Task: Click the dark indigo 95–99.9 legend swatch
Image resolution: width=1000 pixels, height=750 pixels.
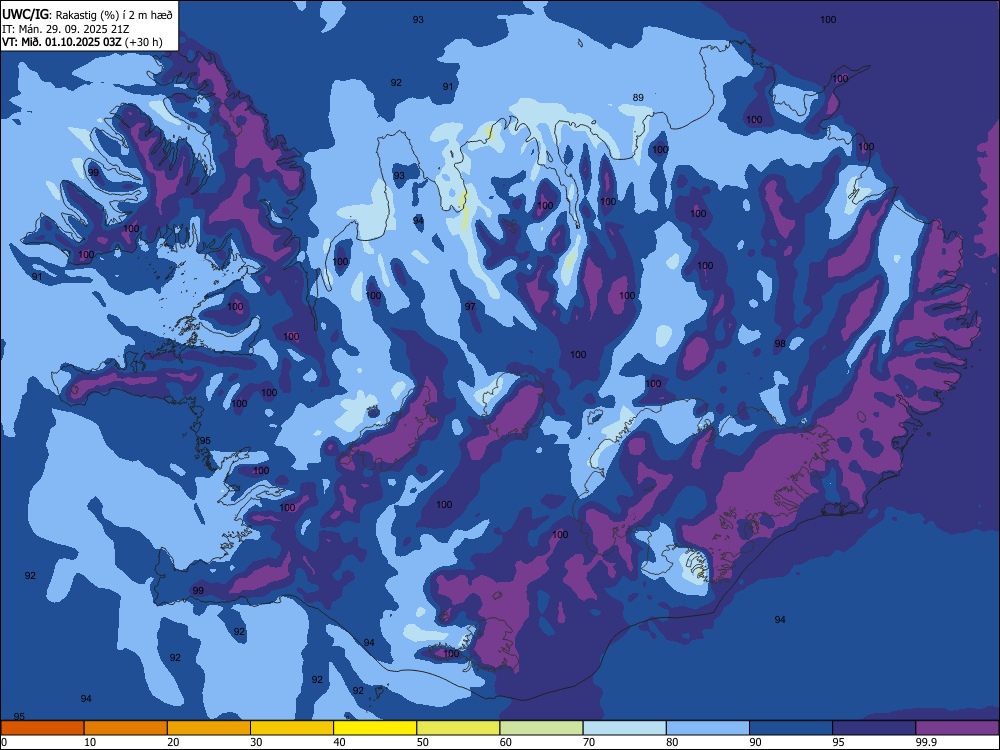Action: point(874,728)
